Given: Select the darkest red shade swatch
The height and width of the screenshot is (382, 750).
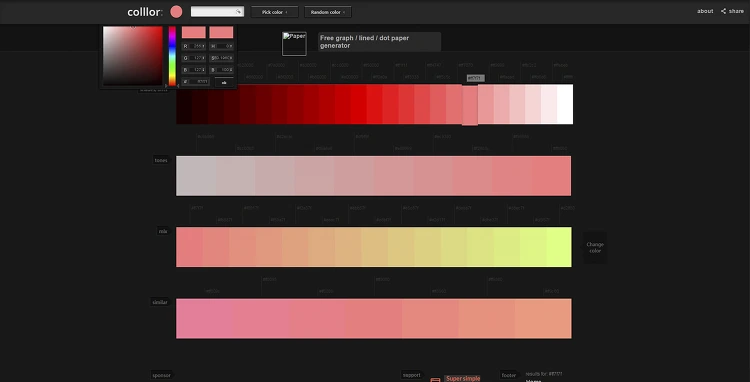Looking at the screenshot, I should (x=184, y=104).
